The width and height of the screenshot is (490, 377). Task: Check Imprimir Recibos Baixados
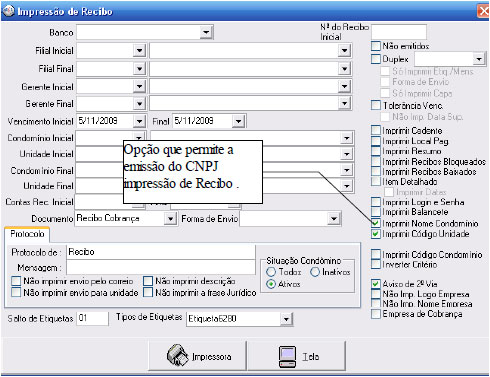tap(376, 171)
